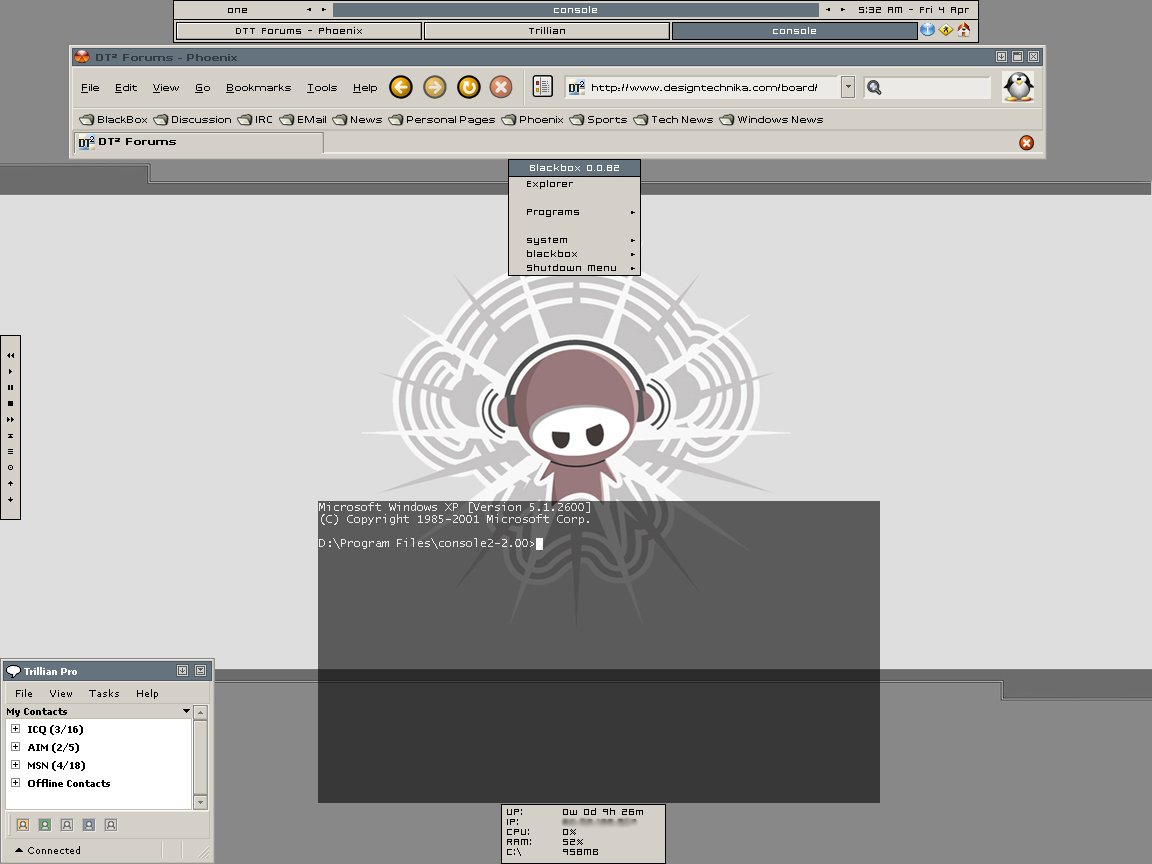Open the system submenu in Blackbox menu
This screenshot has height=864, width=1152.
pos(574,240)
